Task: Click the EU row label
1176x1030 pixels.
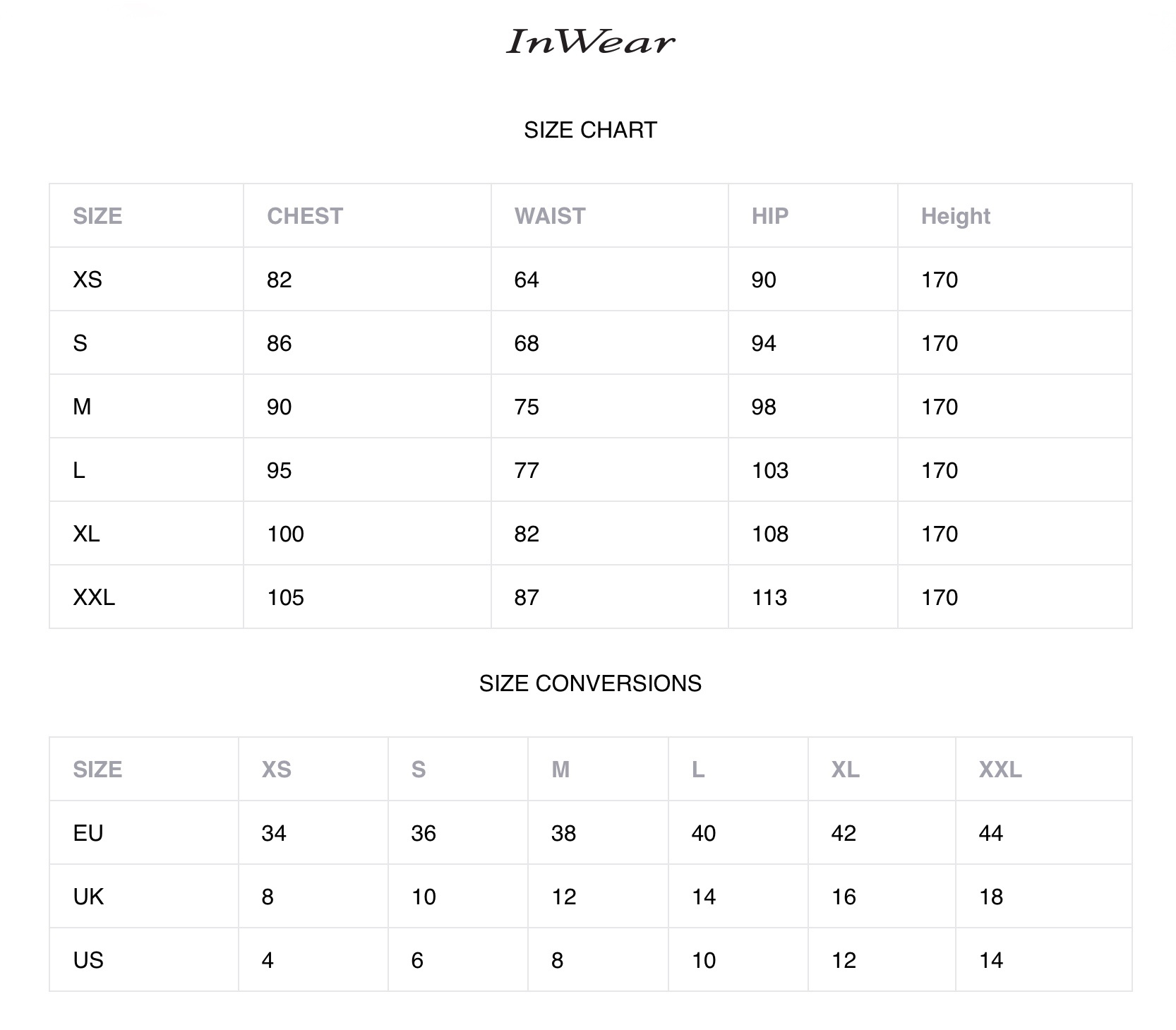Action: (x=88, y=833)
